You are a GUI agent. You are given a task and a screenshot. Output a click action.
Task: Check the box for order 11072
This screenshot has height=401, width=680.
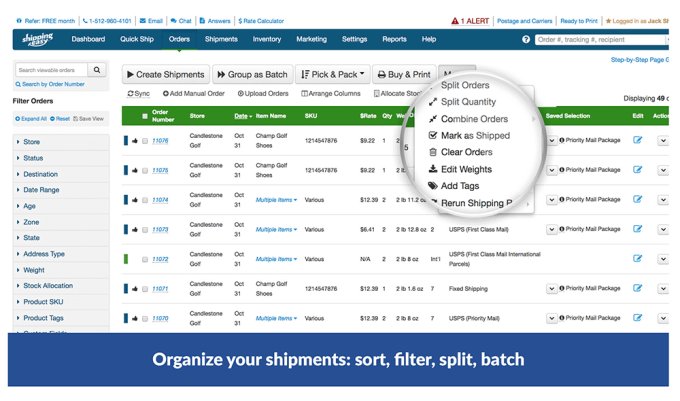pyautogui.click(x=145, y=259)
